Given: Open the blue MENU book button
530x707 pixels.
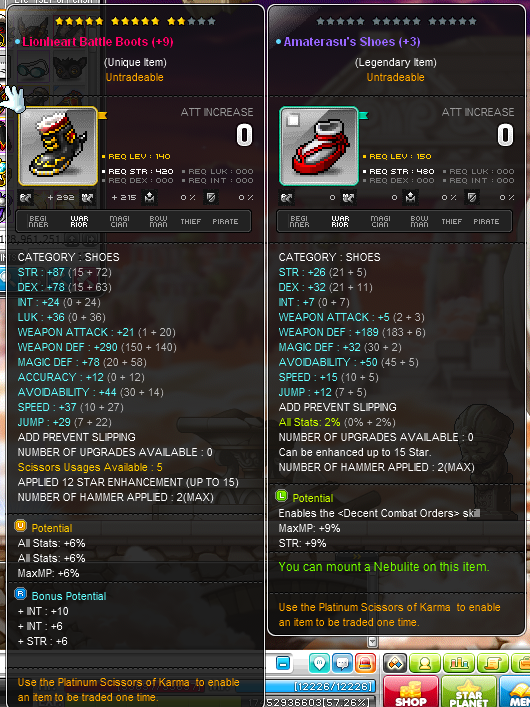Looking at the screenshot, I should [514, 691].
